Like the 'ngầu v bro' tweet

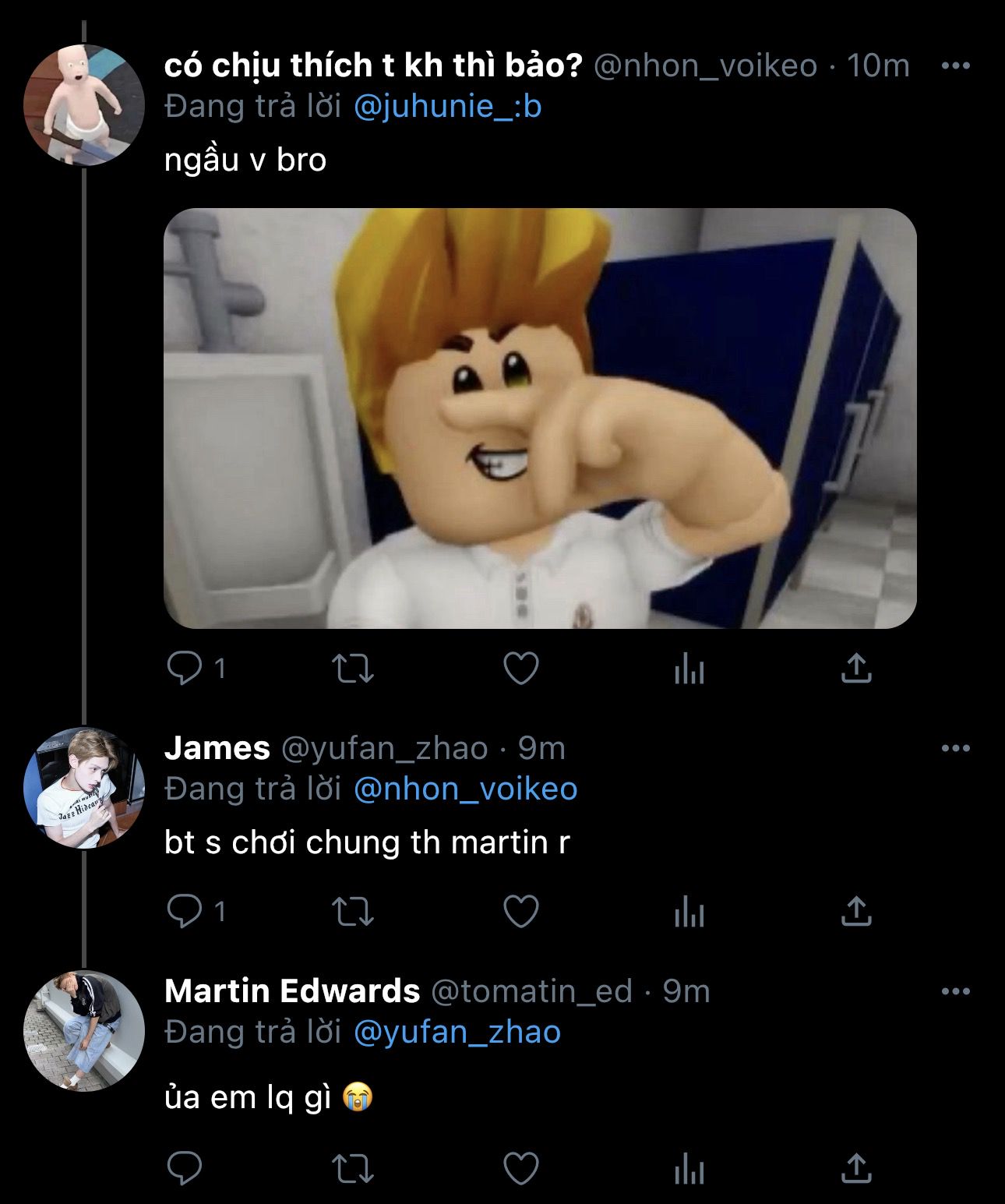pyautogui.click(x=520, y=669)
